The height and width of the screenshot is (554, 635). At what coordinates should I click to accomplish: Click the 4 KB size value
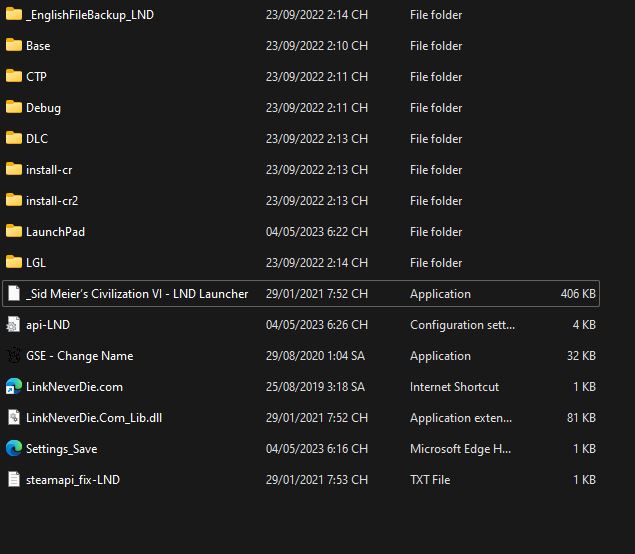[x=584, y=325]
